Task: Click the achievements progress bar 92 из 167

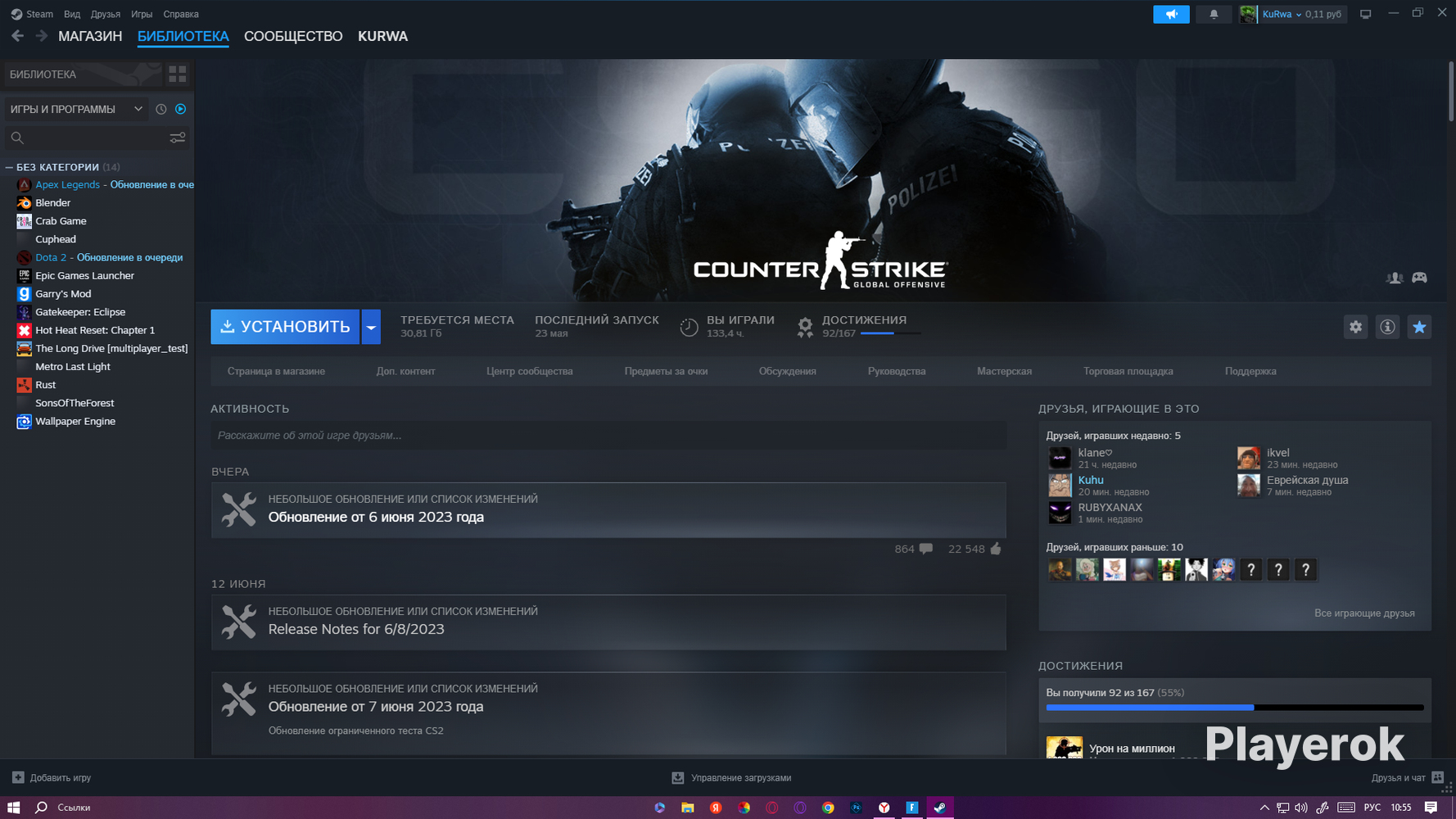Action: (1235, 708)
